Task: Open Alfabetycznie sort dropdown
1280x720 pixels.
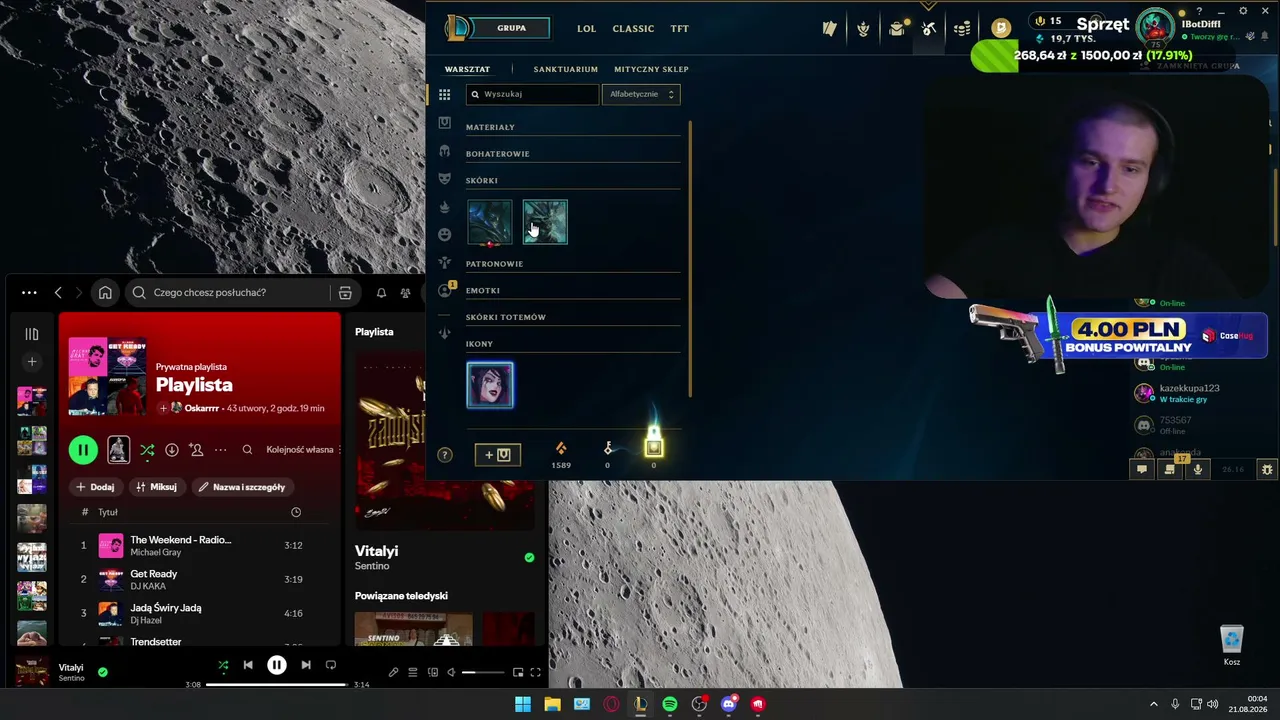Action: coord(641,94)
